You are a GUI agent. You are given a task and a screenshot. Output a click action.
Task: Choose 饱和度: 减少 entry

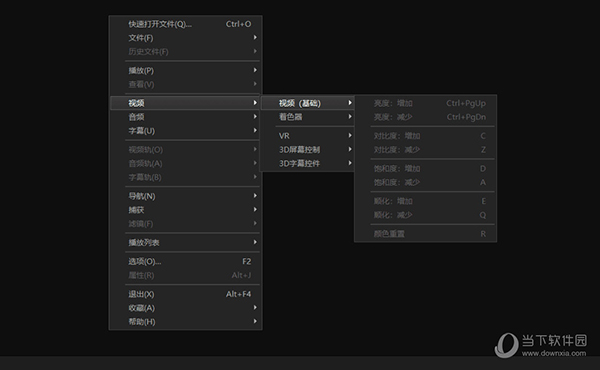(x=426, y=182)
